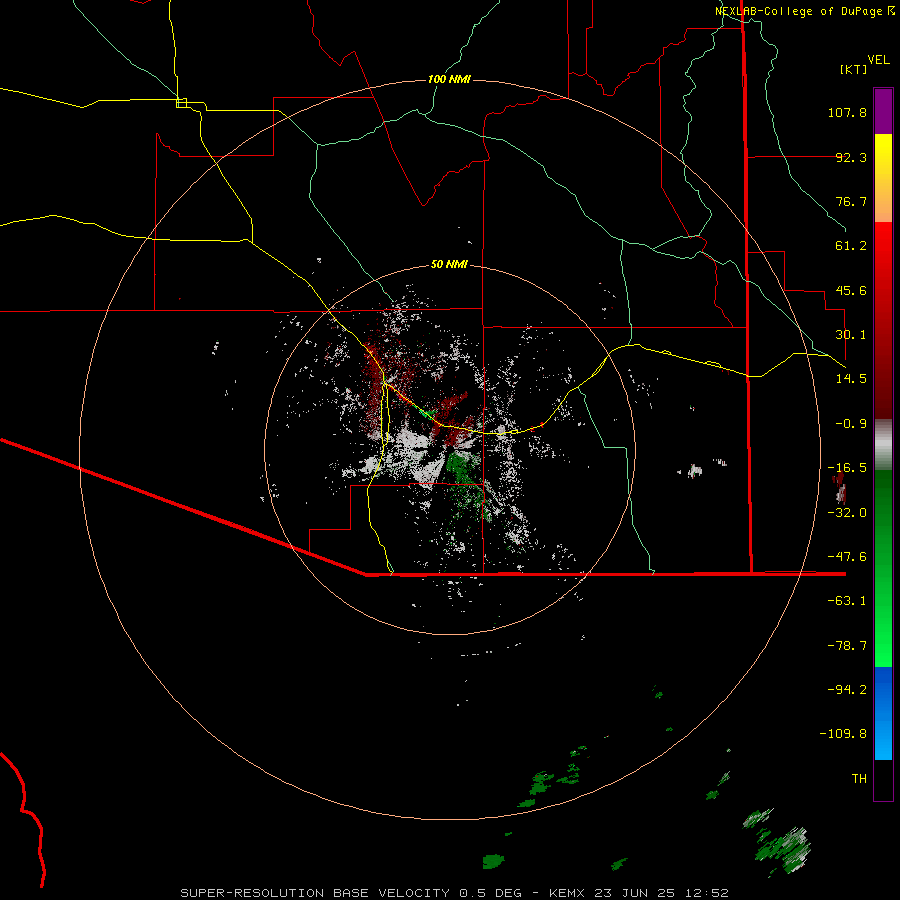Click the small yellow square city marker
900x900 pixels.
point(181,103)
